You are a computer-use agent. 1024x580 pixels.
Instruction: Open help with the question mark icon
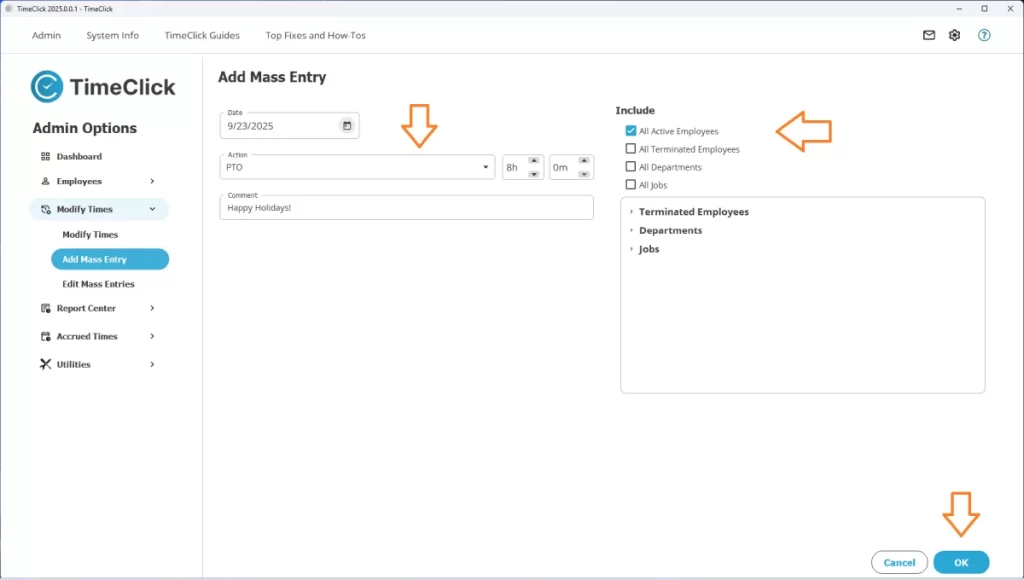(983, 35)
